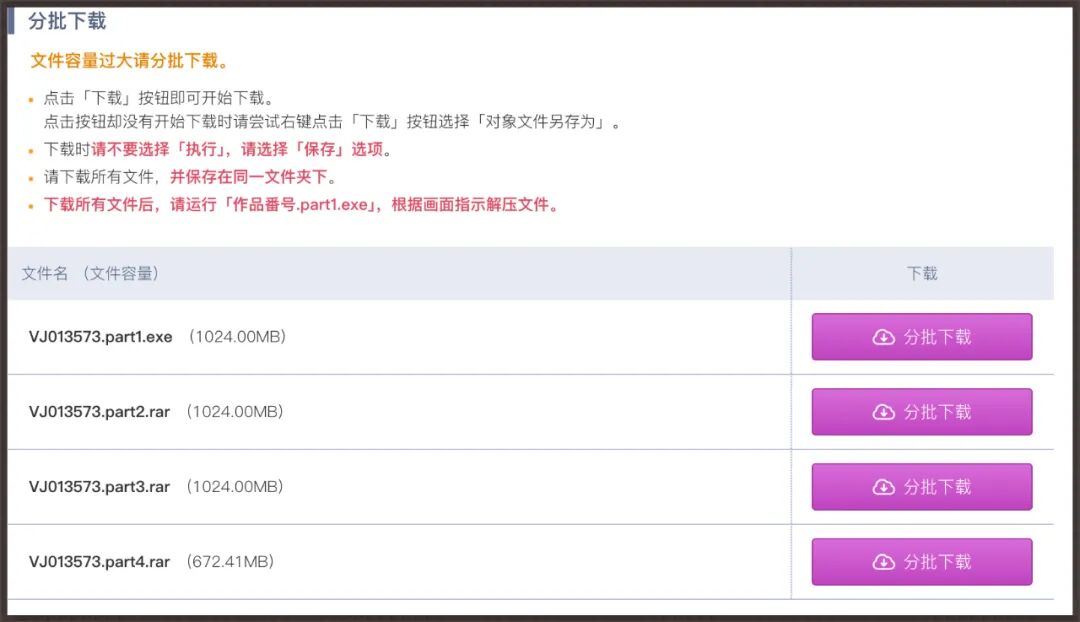Select the VJ013573.part2.rar file name
This screenshot has width=1080, height=622.
pyautogui.click(x=99, y=412)
